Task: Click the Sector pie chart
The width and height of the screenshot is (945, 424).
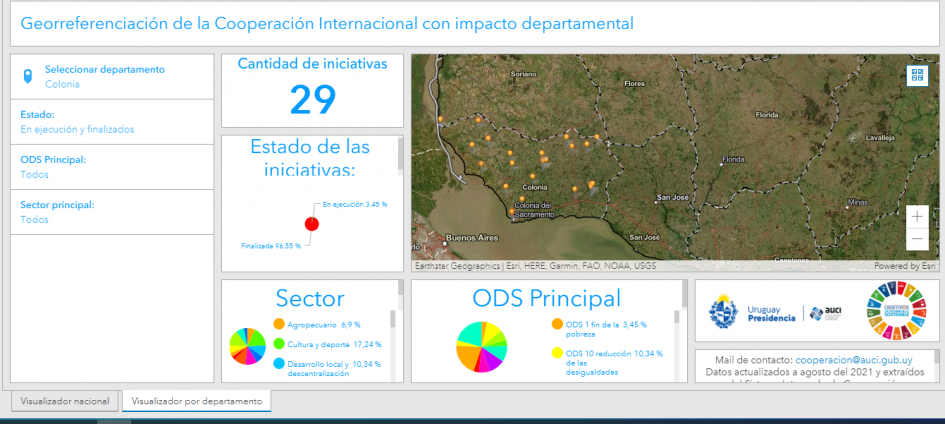Action: (x=248, y=346)
